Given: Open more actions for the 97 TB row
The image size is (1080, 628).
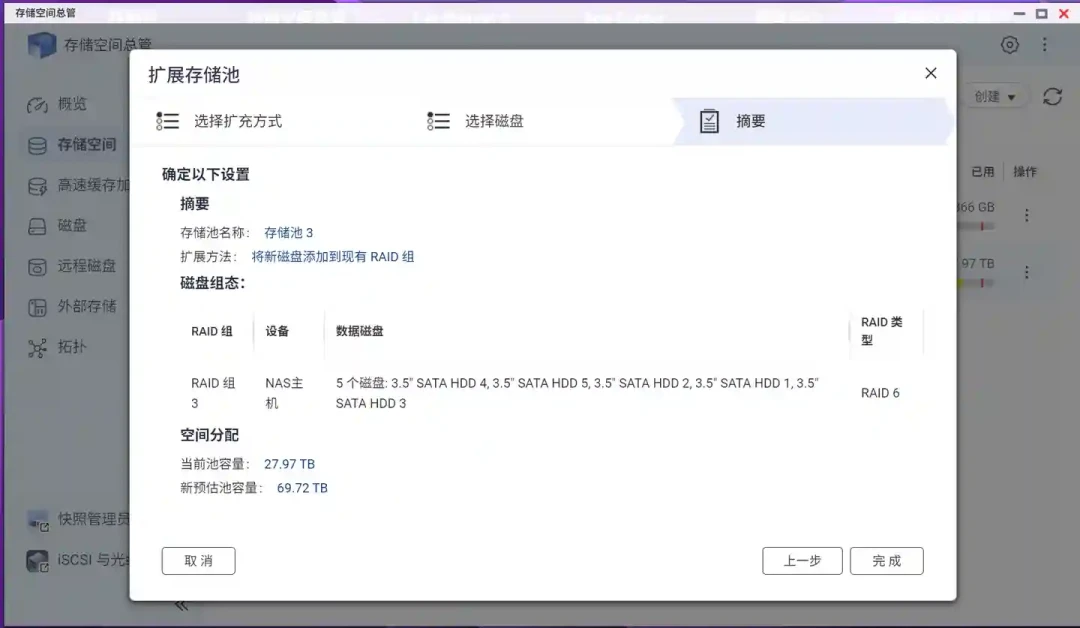Looking at the screenshot, I should pyautogui.click(x=1026, y=272).
